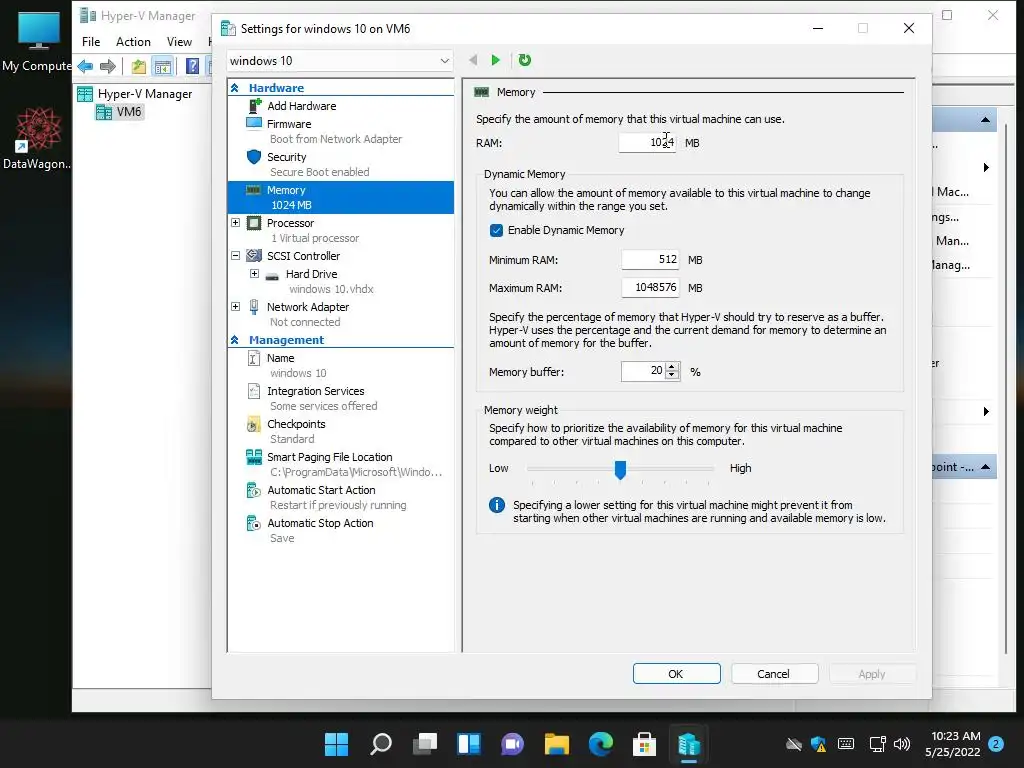Click the help question mark toolbar icon
Viewport: 1024px width, 768px height.
pyautogui.click(x=192, y=66)
